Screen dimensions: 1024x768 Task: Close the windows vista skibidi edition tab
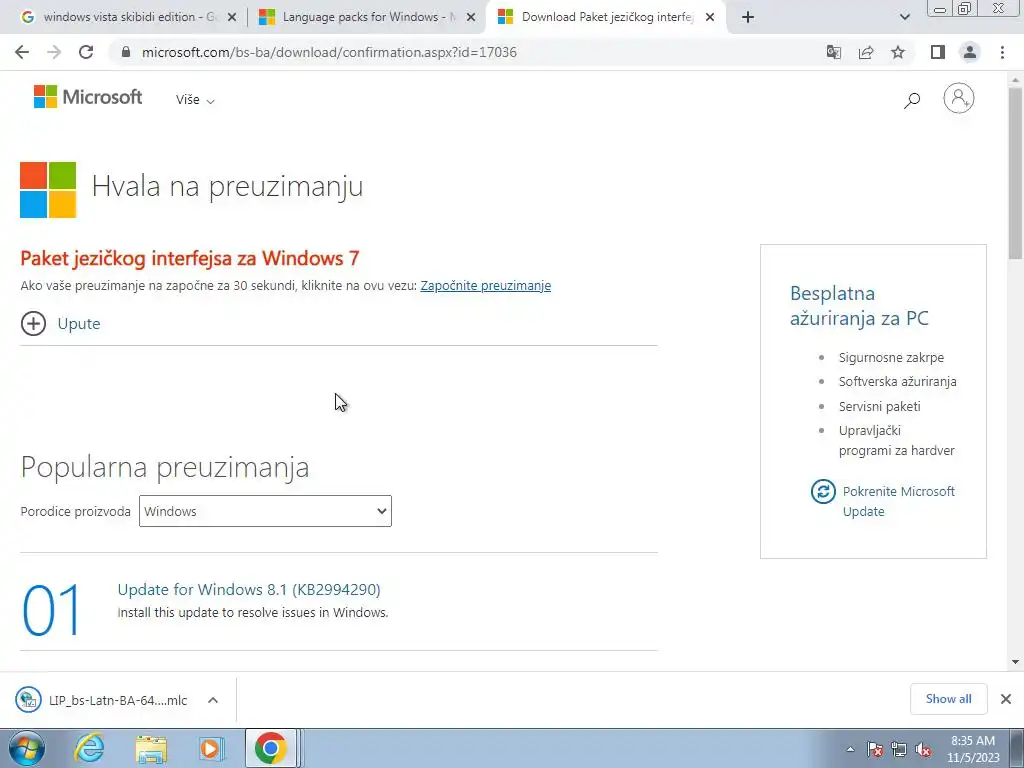[x=231, y=18]
